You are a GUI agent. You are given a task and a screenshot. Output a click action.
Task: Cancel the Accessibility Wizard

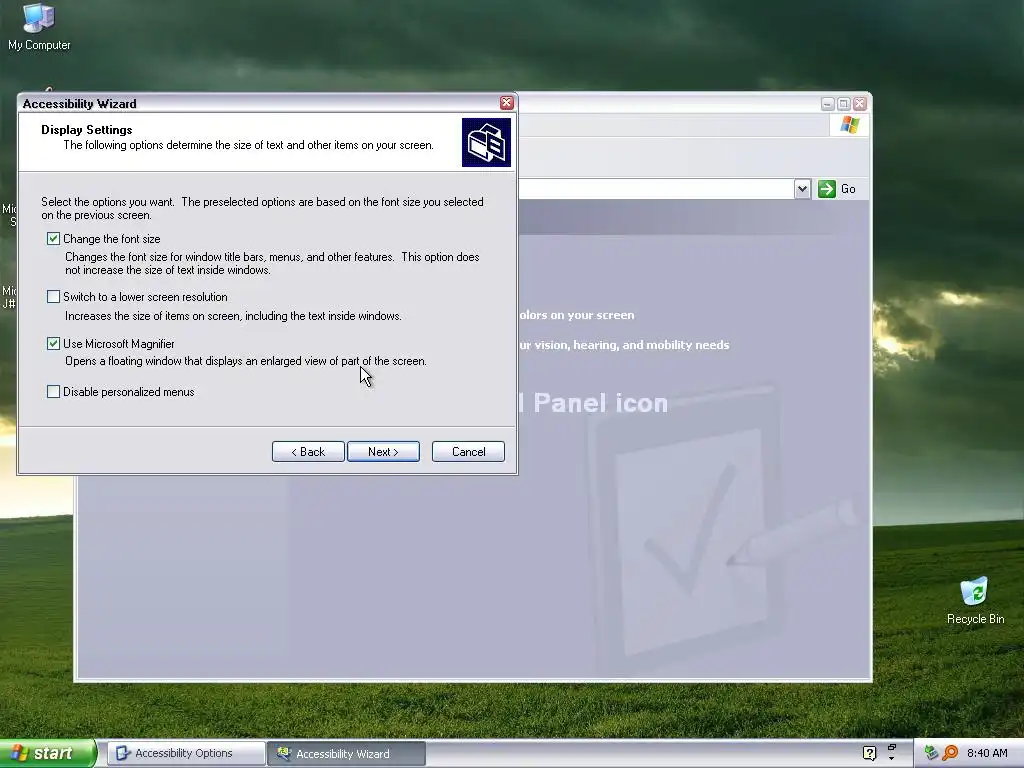pos(468,452)
